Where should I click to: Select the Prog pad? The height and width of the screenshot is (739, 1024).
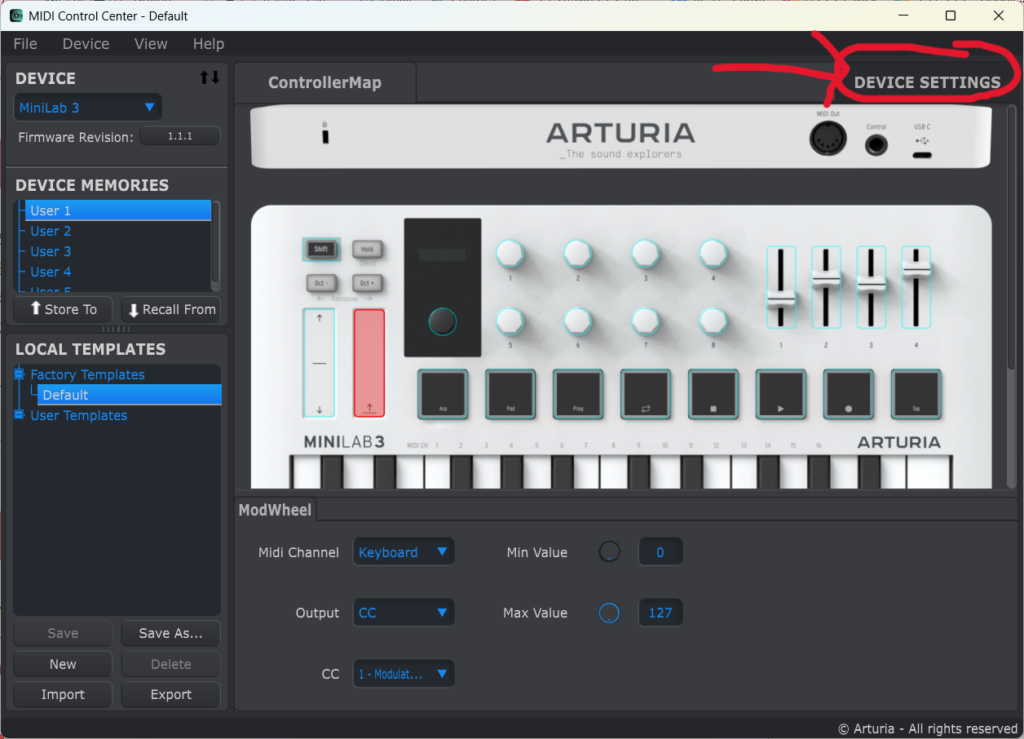pyautogui.click(x=578, y=394)
